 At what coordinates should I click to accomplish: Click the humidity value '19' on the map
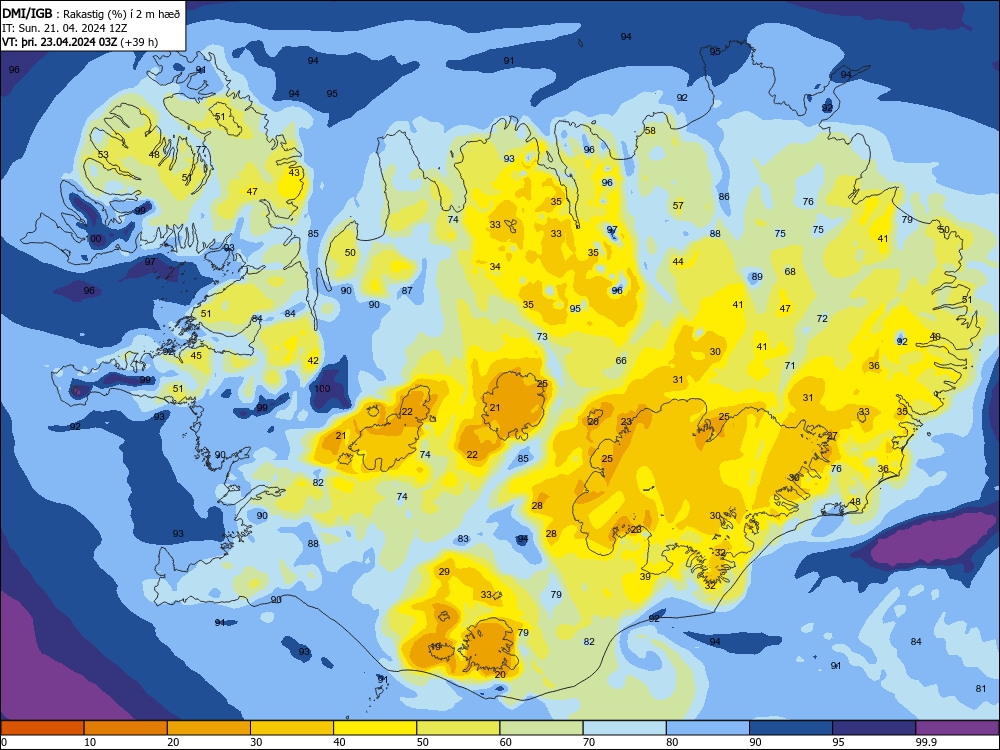[436, 647]
